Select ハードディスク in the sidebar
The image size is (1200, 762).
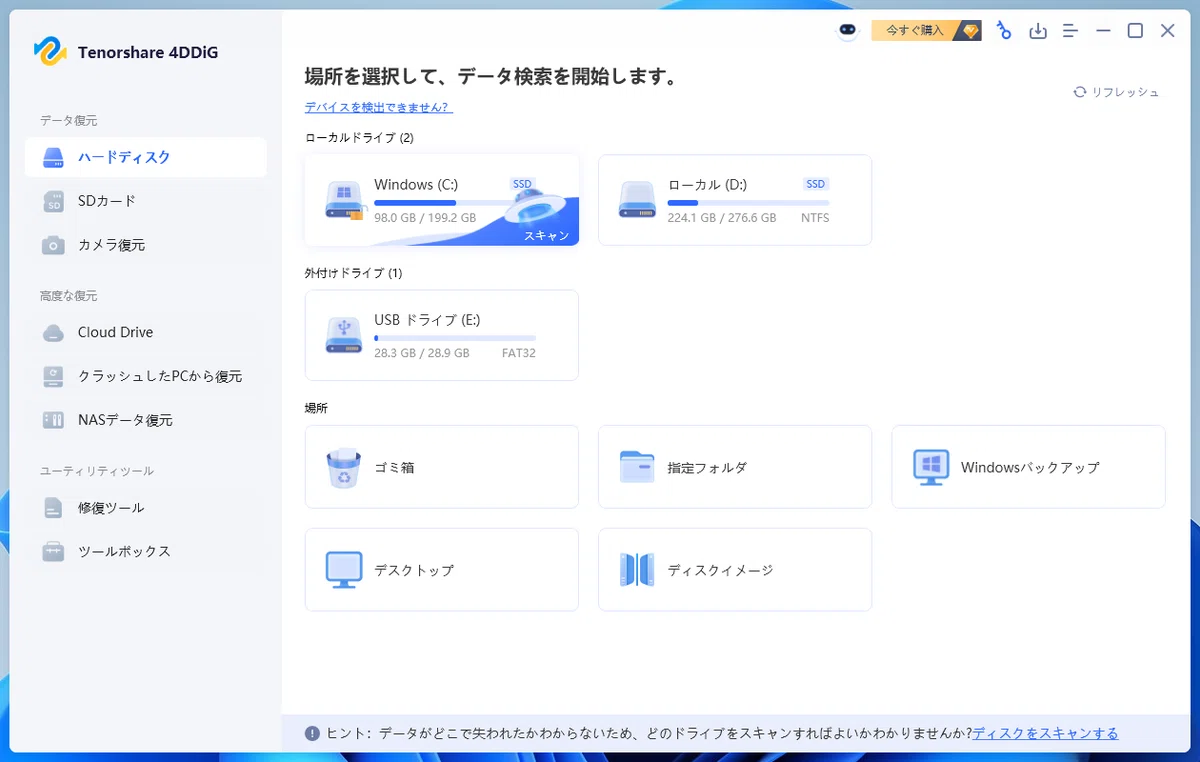(146, 157)
